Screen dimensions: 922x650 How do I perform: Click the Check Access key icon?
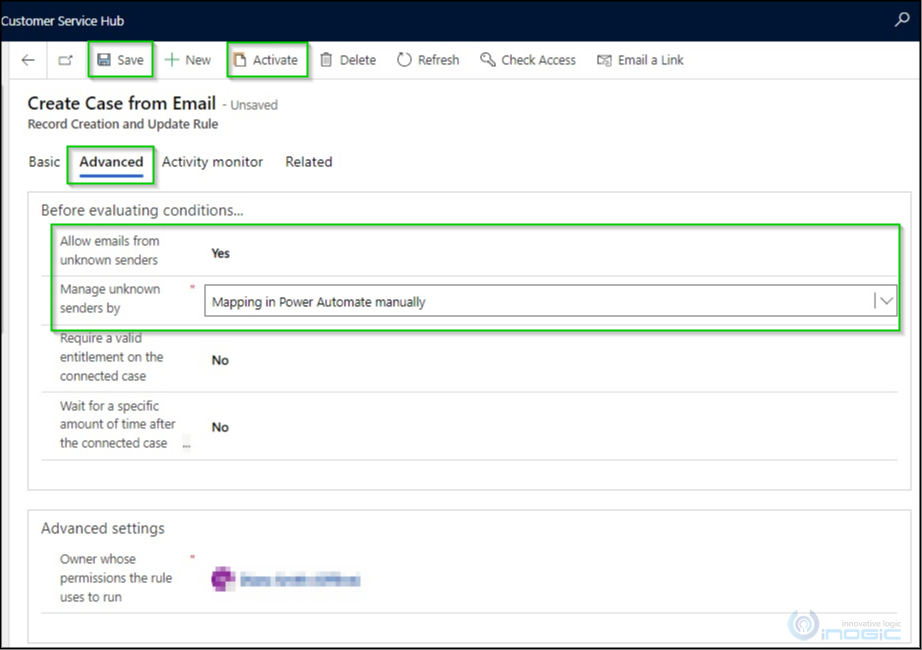(x=488, y=60)
